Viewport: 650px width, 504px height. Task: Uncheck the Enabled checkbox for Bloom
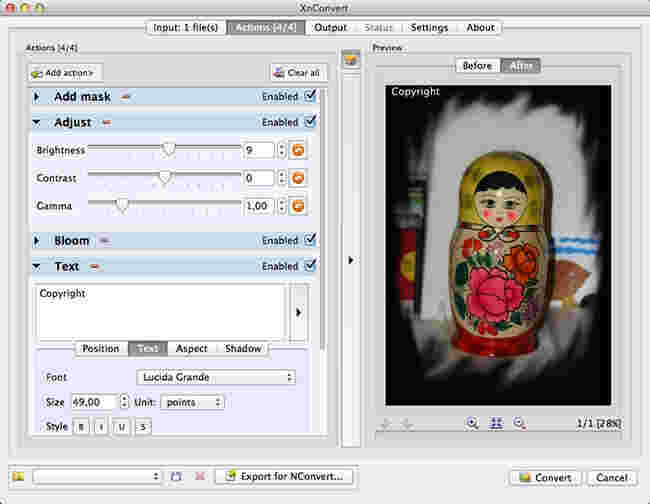pos(310,240)
